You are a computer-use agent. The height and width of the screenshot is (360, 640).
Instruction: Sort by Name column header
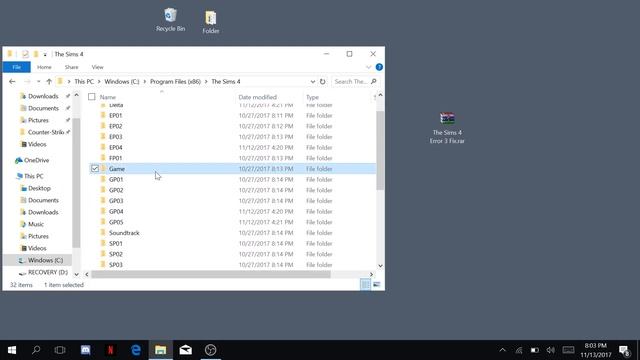coord(108,97)
